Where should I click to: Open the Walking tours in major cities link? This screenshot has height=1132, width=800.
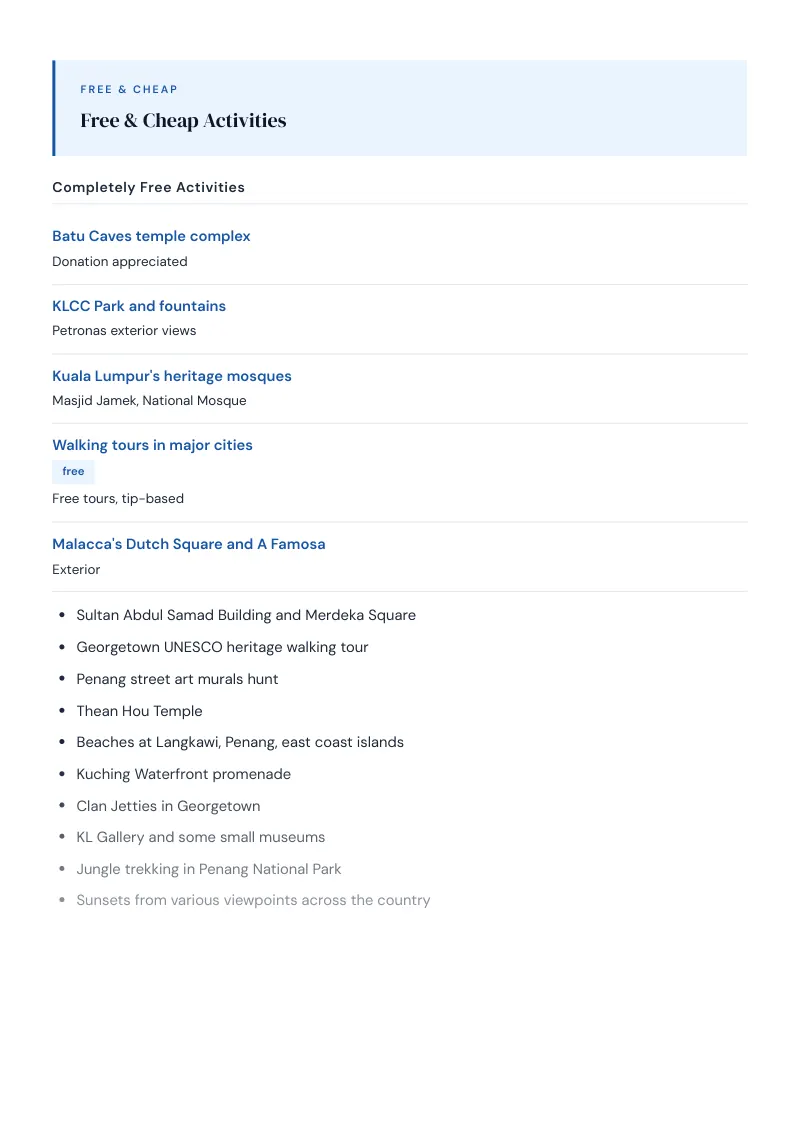(152, 445)
